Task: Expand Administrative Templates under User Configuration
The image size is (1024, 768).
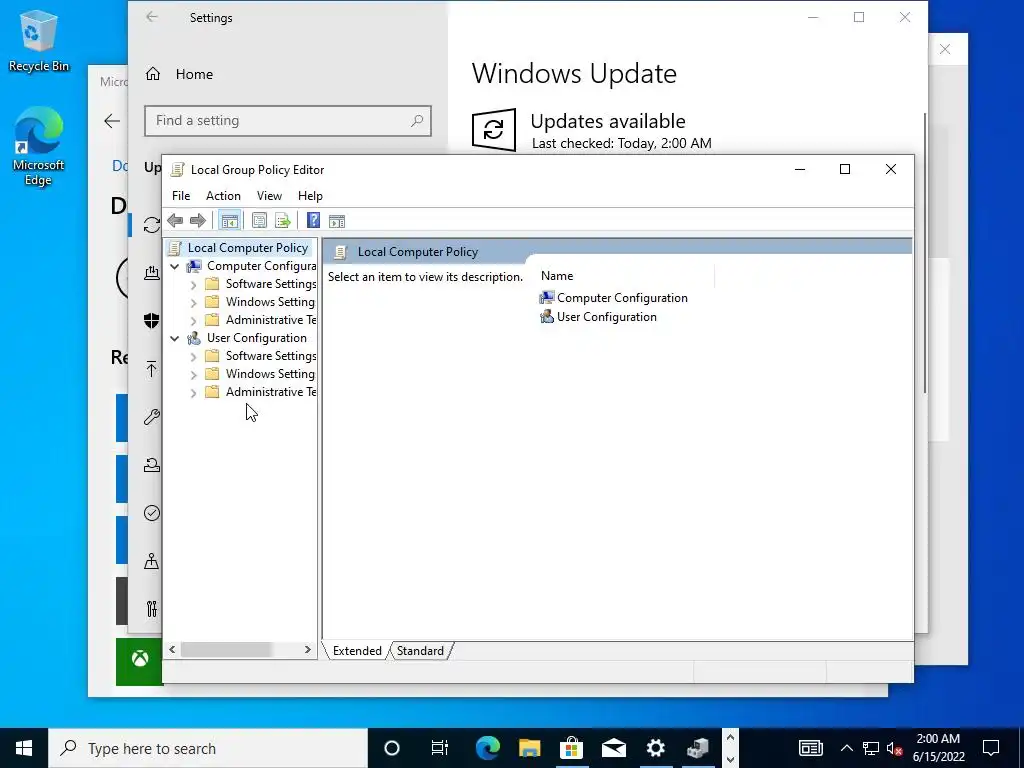Action: pyautogui.click(x=193, y=392)
